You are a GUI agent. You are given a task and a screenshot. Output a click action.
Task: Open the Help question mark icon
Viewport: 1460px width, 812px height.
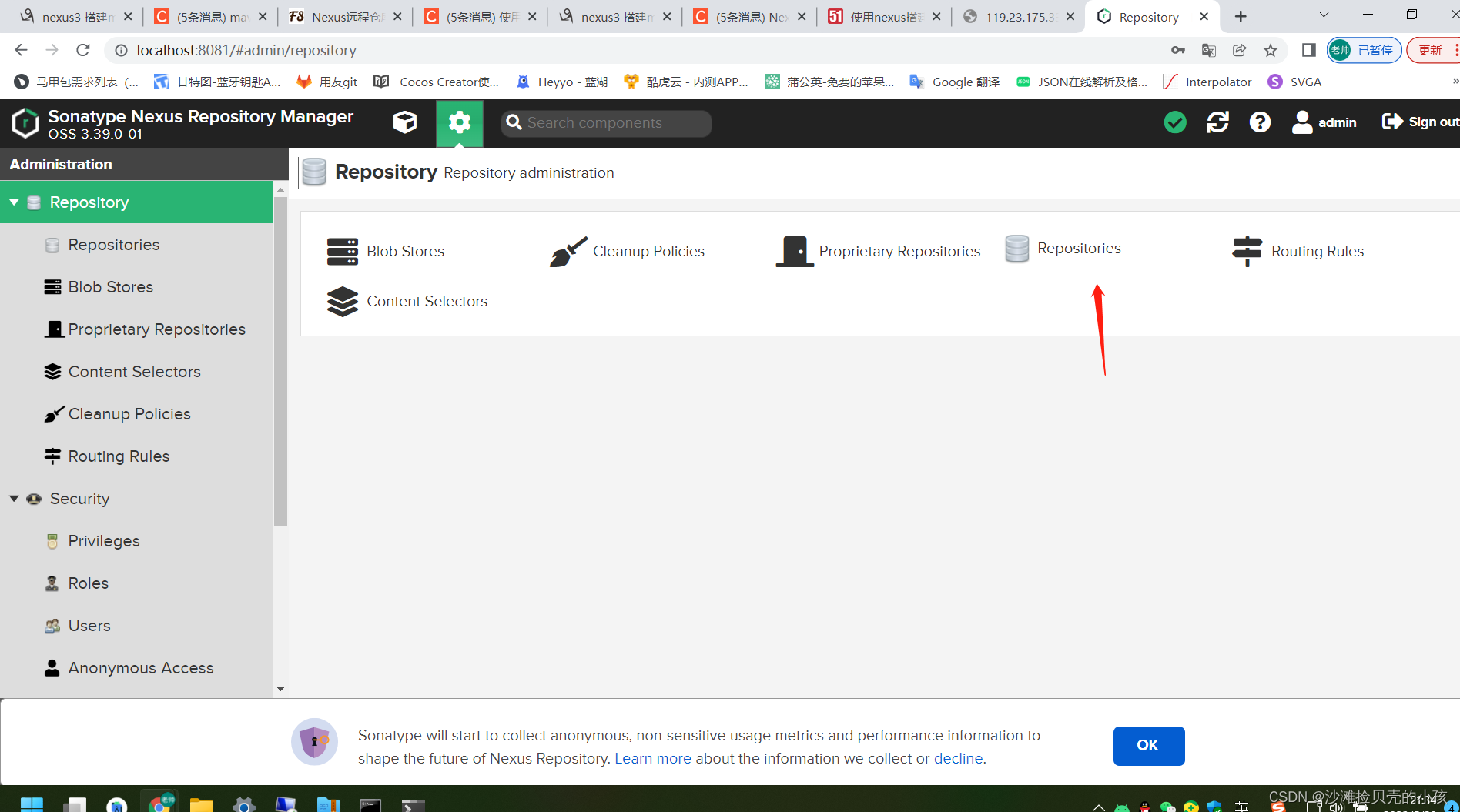pos(1260,122)
